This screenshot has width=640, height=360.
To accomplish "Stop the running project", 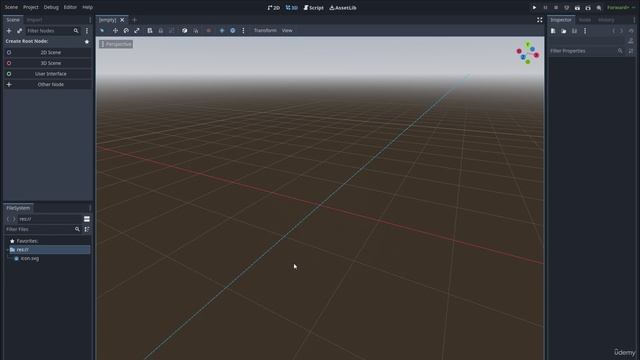I will [x=556, y=8].
